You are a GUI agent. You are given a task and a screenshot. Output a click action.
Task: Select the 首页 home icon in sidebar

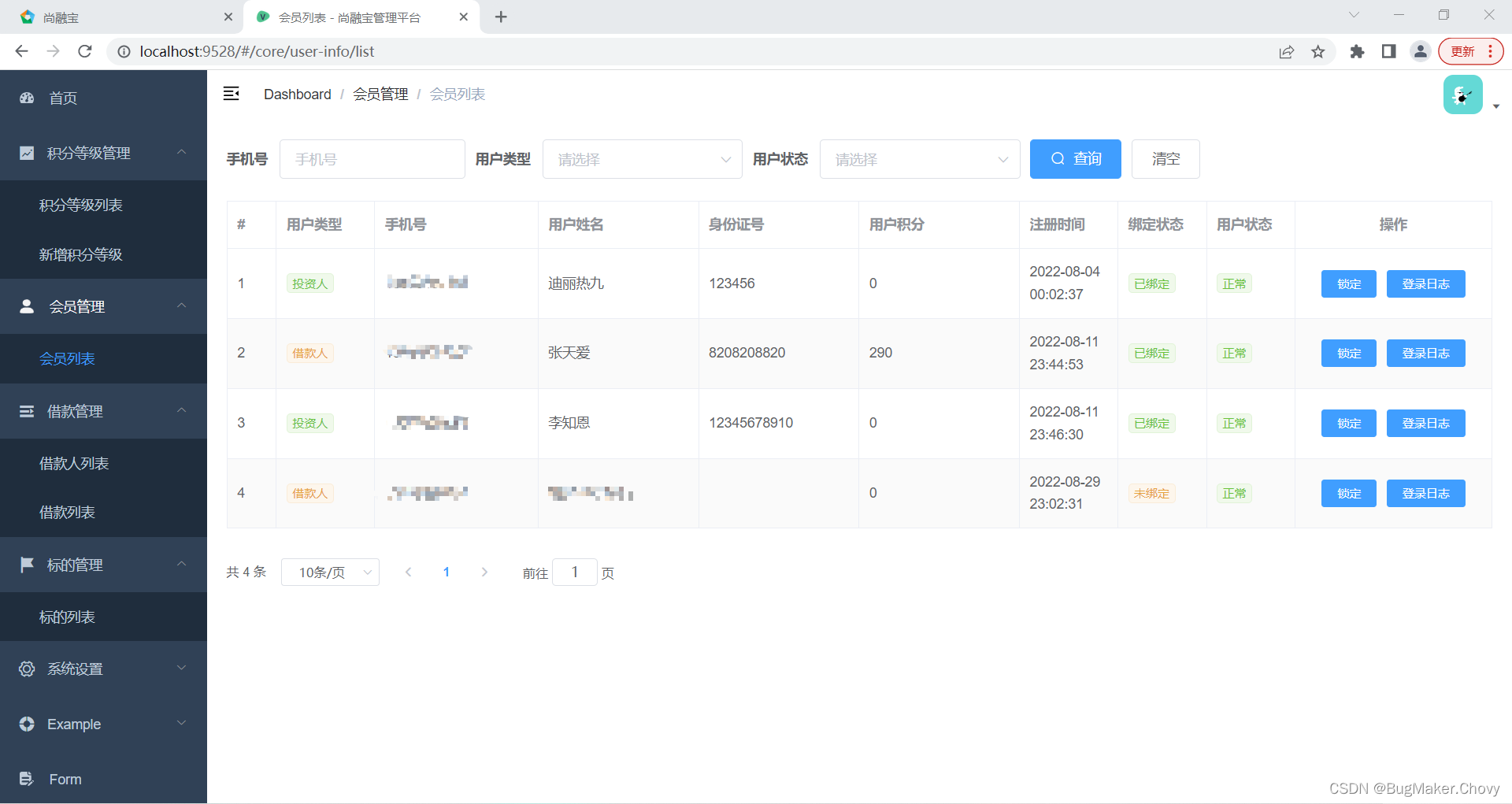coord(26,98)
